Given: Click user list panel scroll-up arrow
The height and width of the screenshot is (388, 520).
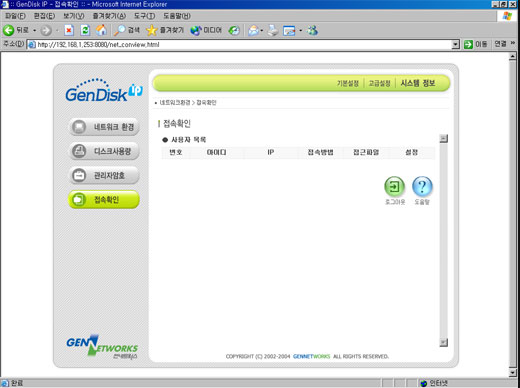Looking at the screenshot, I should click(x=444, y=138).
